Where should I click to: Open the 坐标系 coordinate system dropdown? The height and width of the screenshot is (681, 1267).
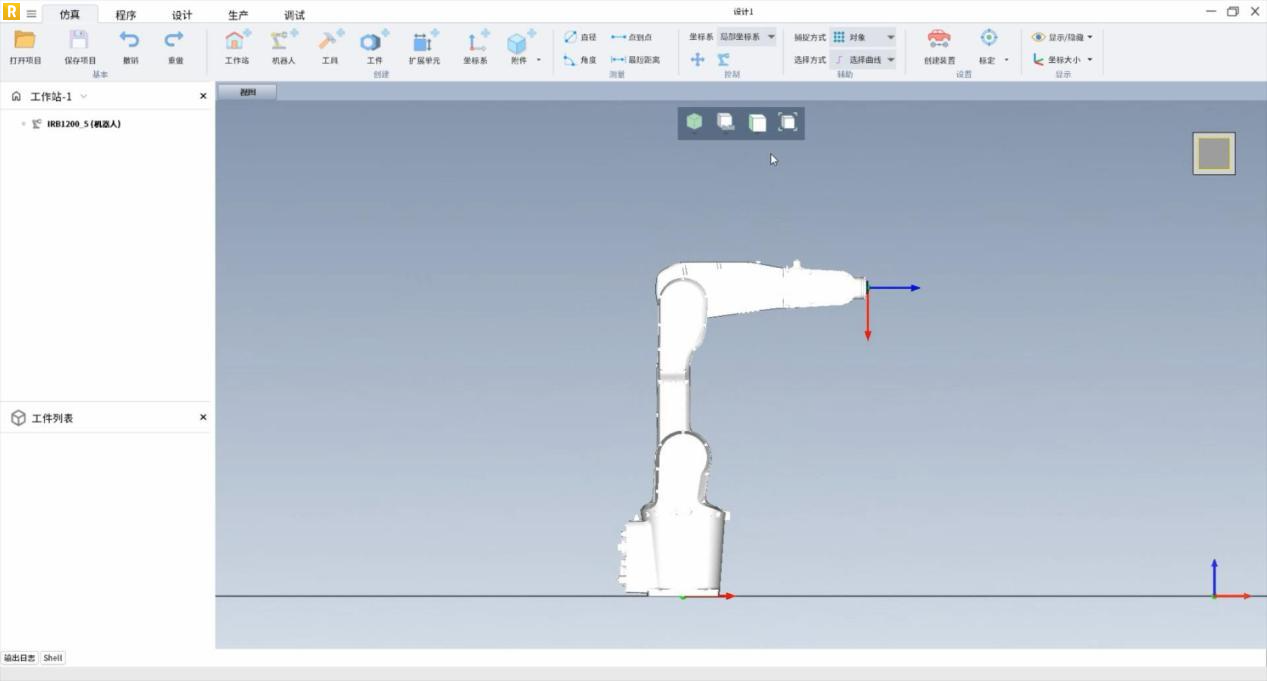tap(747, 37)
